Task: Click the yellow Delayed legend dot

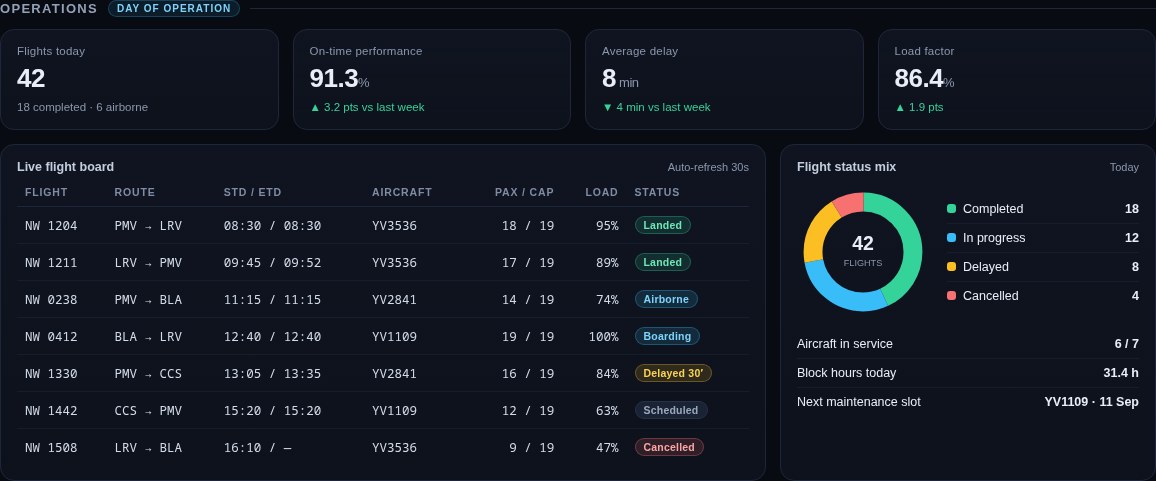Action: click(951, 266)
